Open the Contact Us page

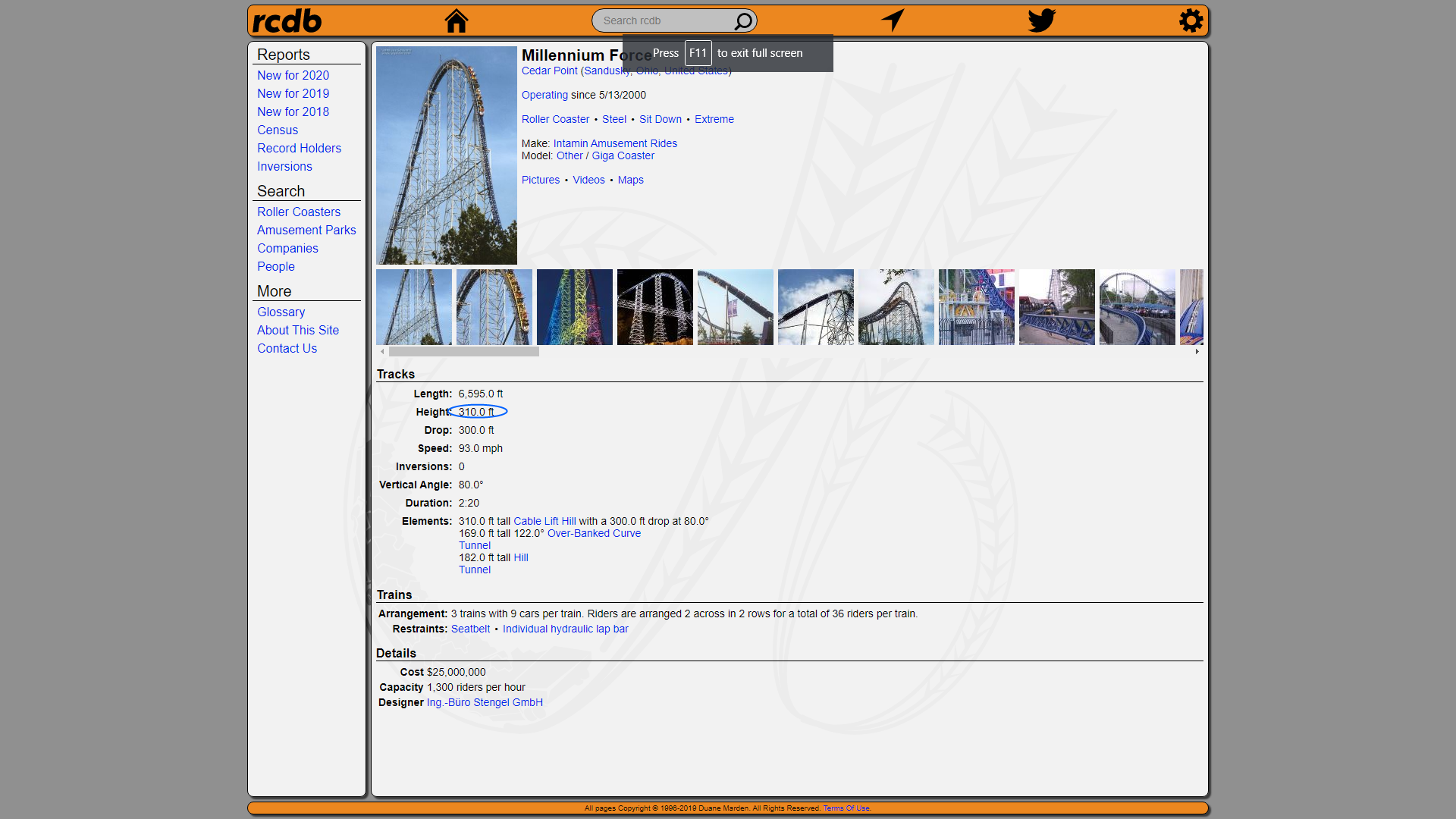click(287, 348)
